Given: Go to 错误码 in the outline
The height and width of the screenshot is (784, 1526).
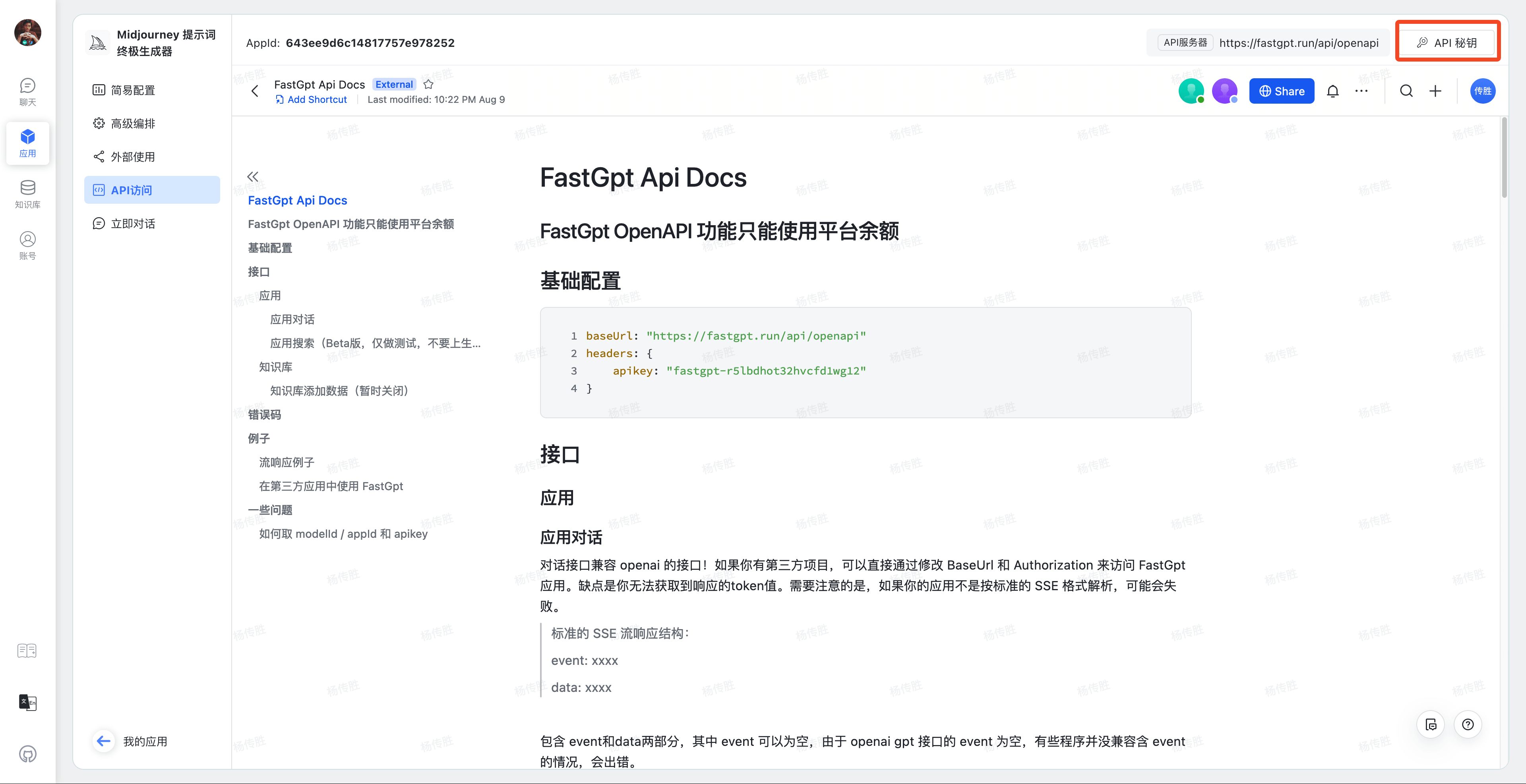Looking at the screenshot, I should tap(264, 415).
